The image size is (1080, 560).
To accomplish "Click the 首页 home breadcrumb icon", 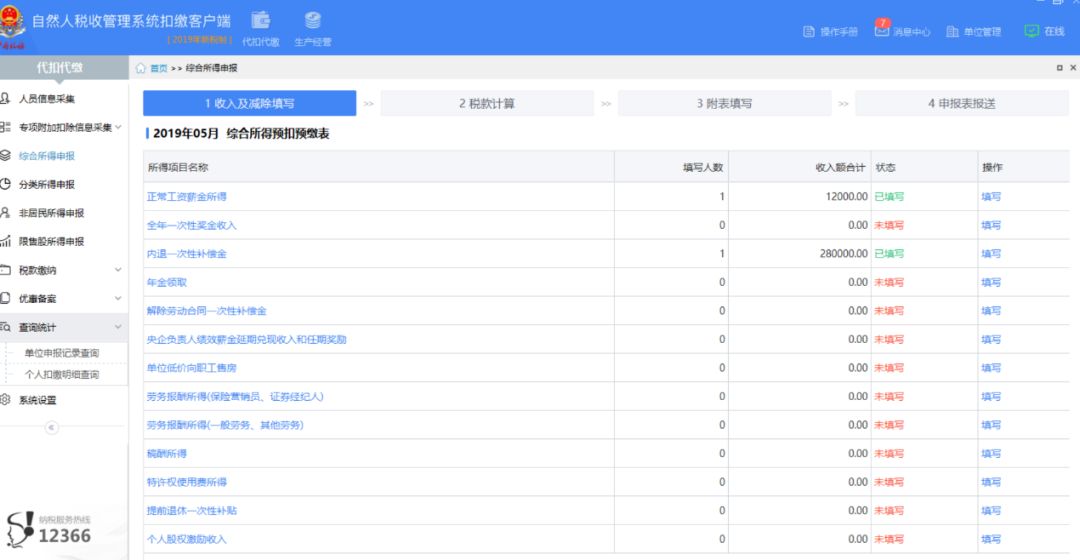I will coord(142,68).
